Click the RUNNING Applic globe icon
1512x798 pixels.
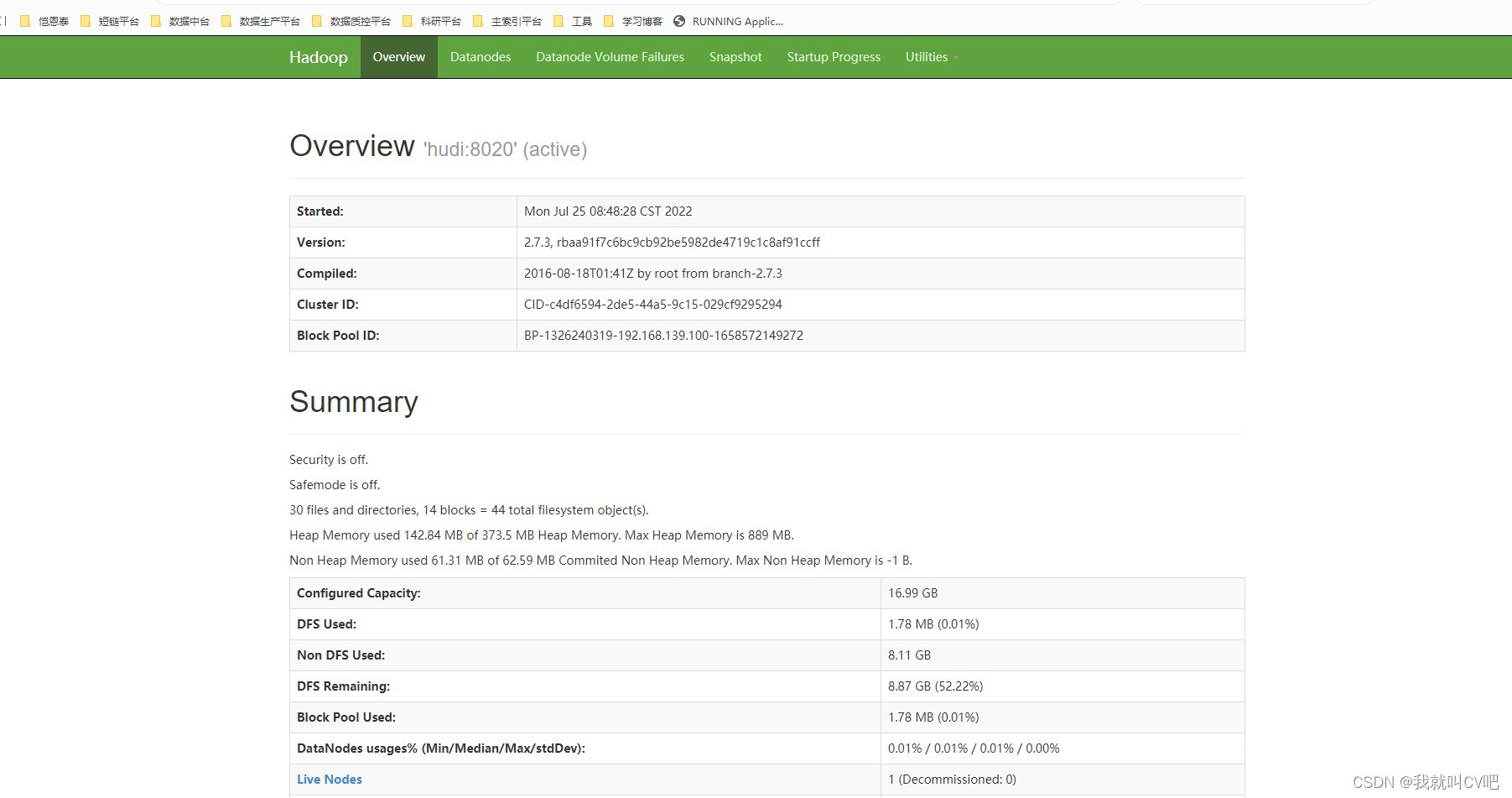pos(681,21)
